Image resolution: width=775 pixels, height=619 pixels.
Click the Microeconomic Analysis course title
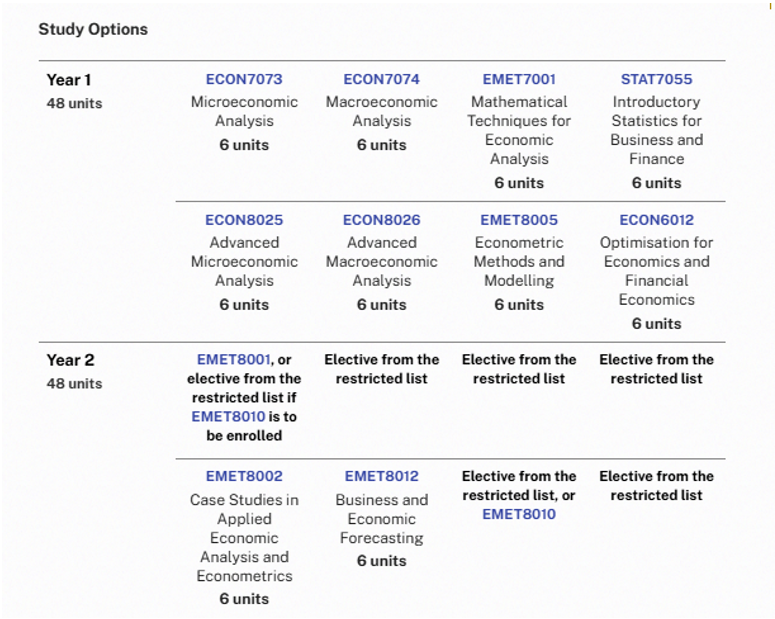pyautogui.click(x=244, y=111)
